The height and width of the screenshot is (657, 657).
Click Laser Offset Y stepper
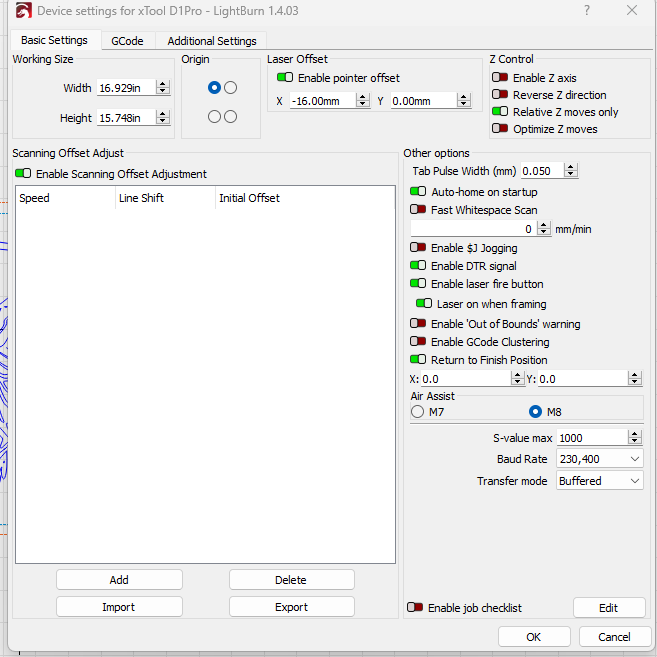pos(463,101)
